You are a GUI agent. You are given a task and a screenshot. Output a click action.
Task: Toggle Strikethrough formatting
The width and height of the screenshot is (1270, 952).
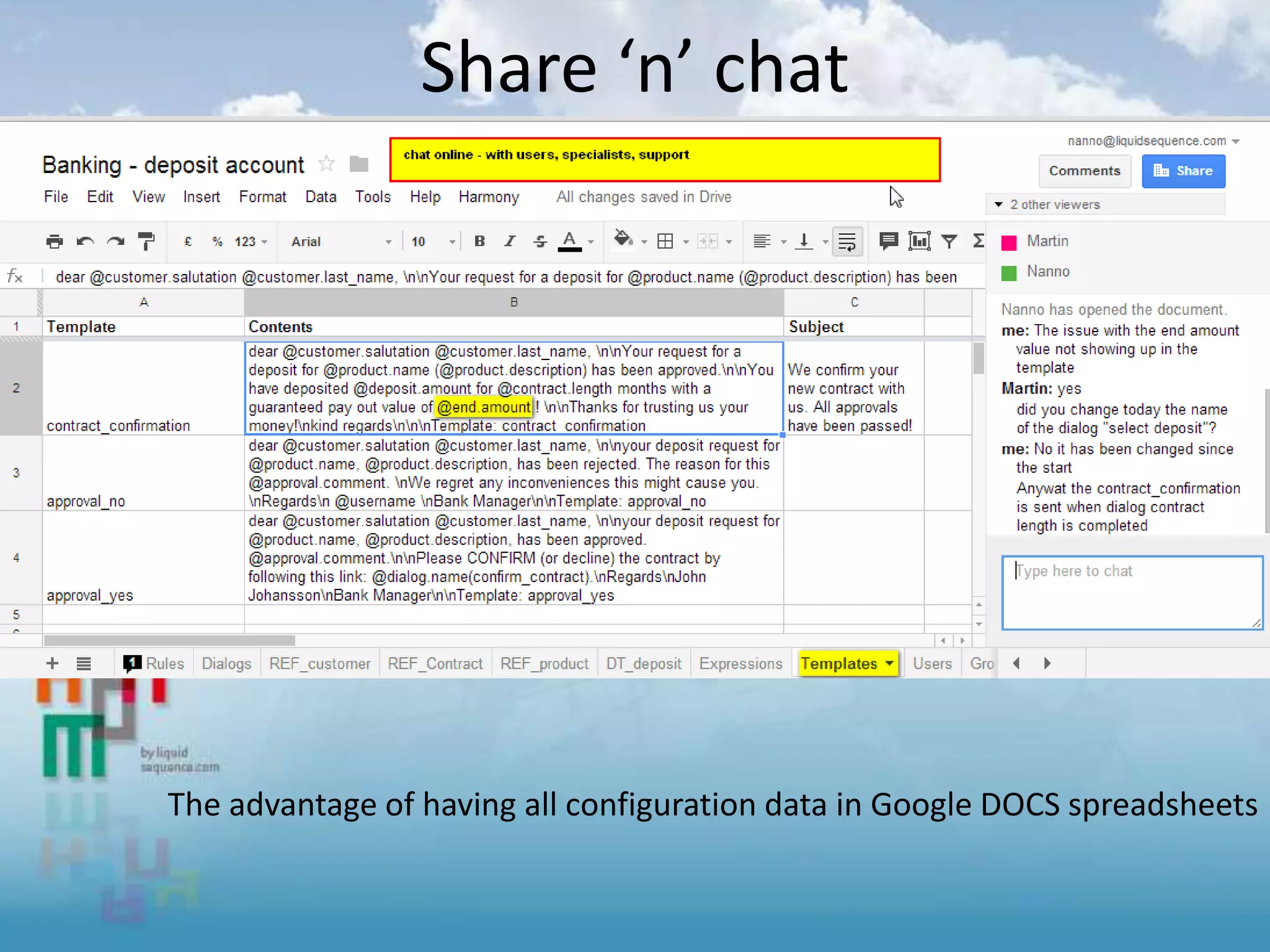[x=540, y=241]
